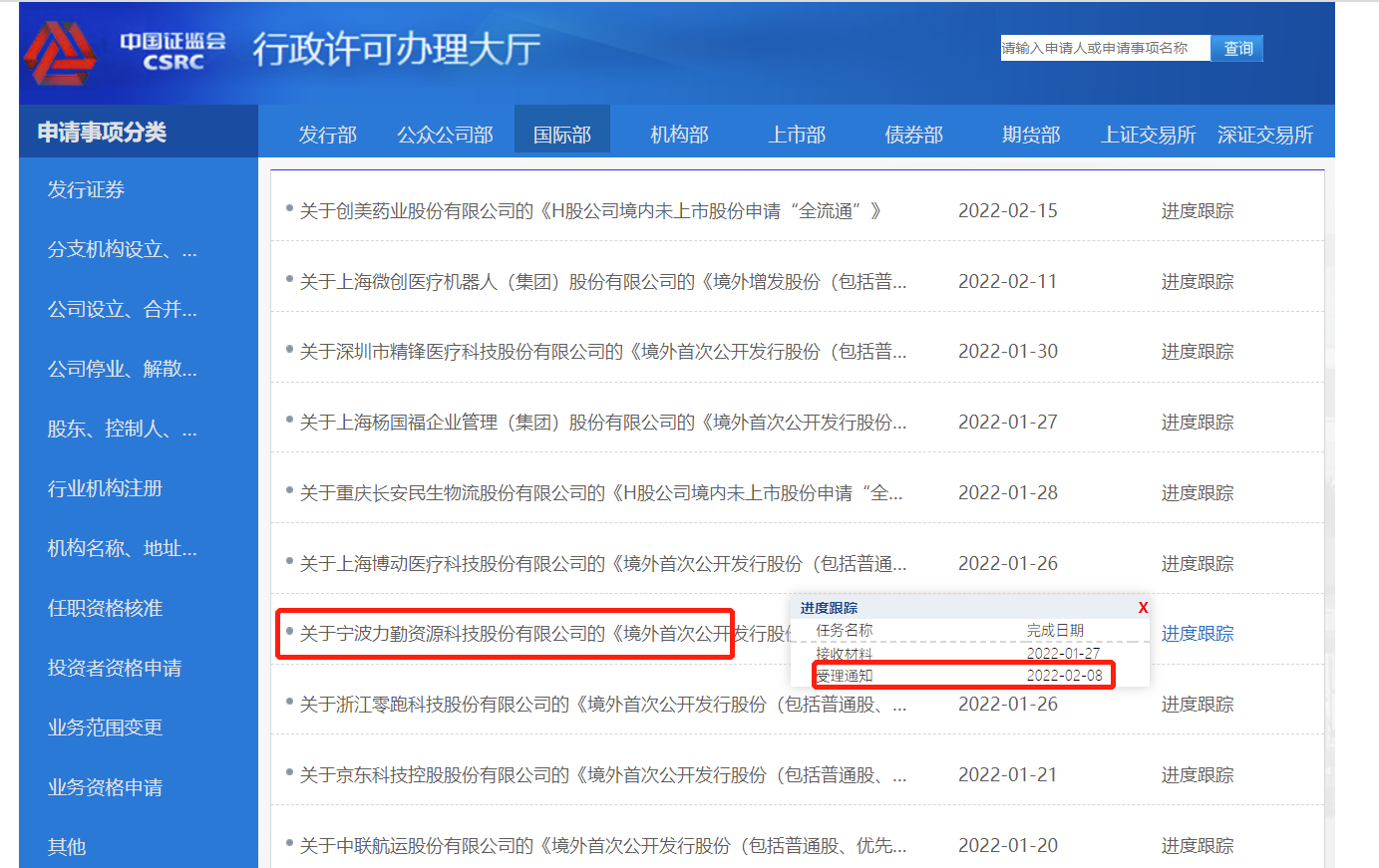Click the date 2022-01-21

coord(1008,775)
